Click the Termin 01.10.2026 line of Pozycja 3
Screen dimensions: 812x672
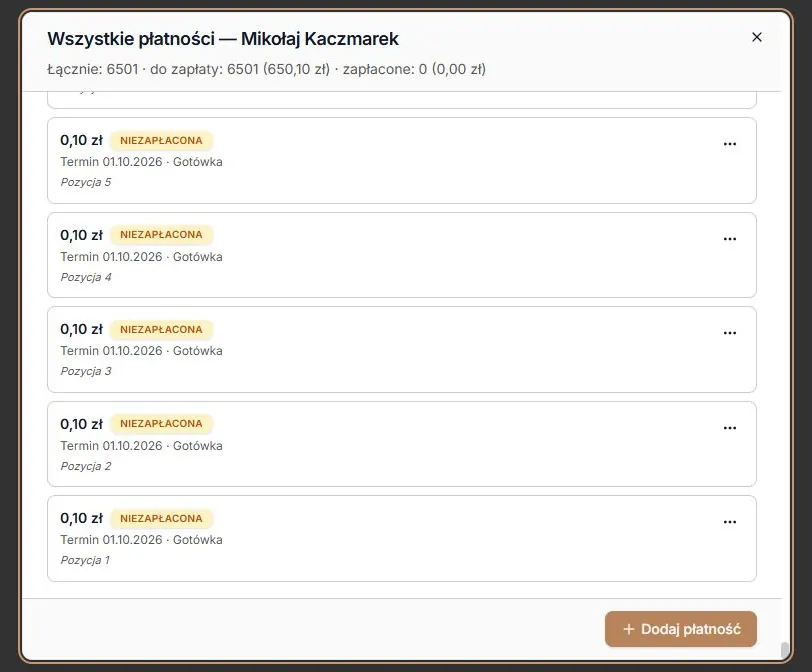coord(141,351)
